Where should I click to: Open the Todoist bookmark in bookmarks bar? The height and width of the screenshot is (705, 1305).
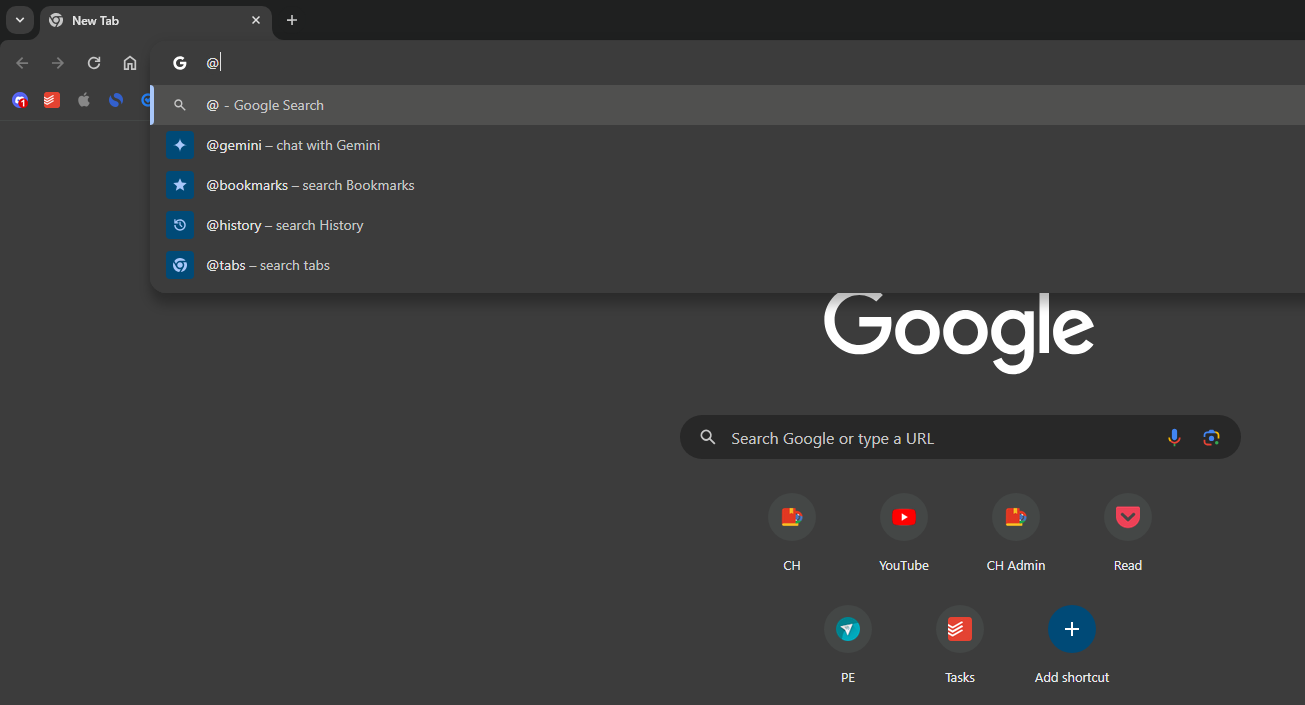click(x=52, y=100)
